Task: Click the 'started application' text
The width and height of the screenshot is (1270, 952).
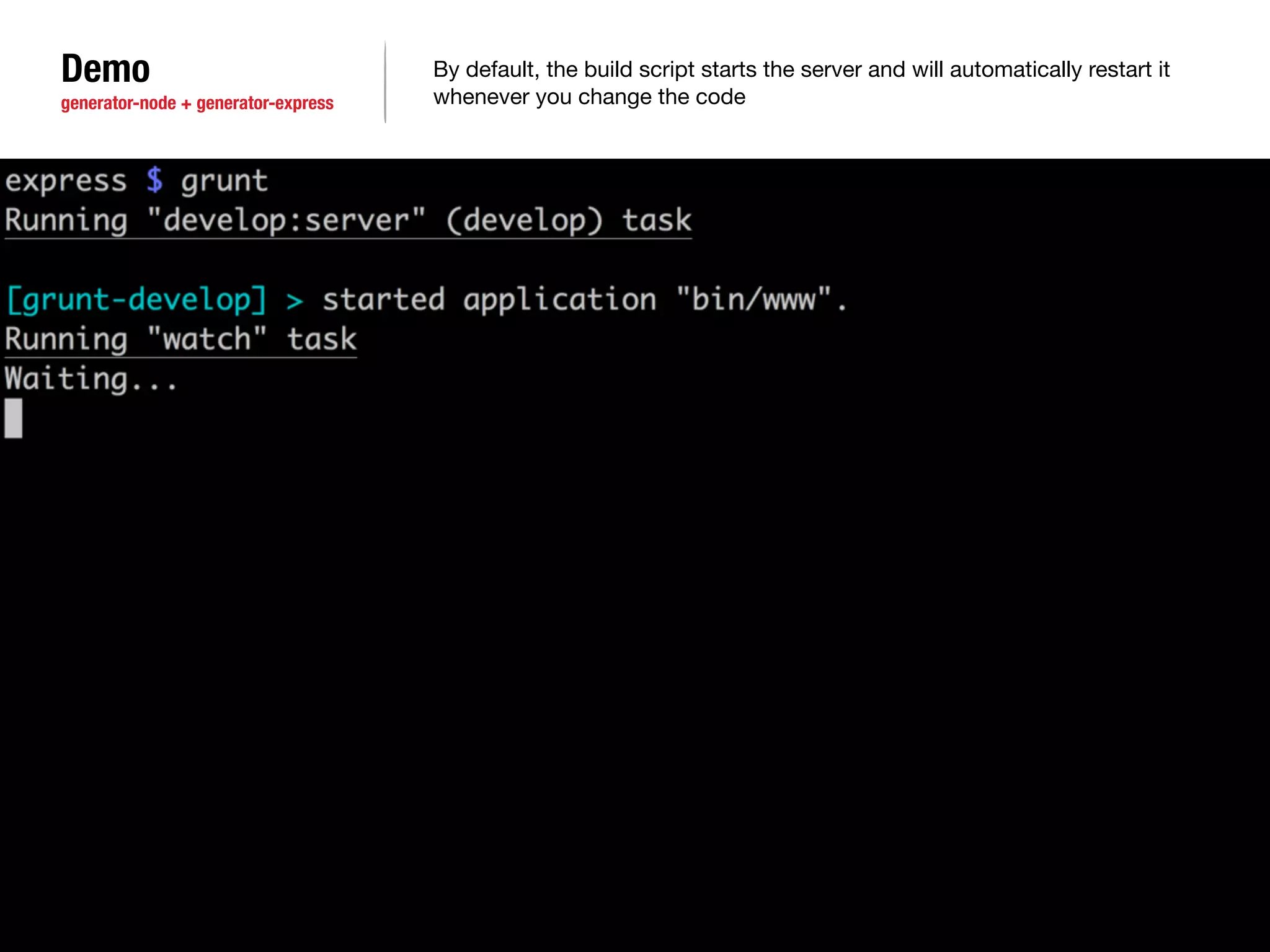Action: 489,300
